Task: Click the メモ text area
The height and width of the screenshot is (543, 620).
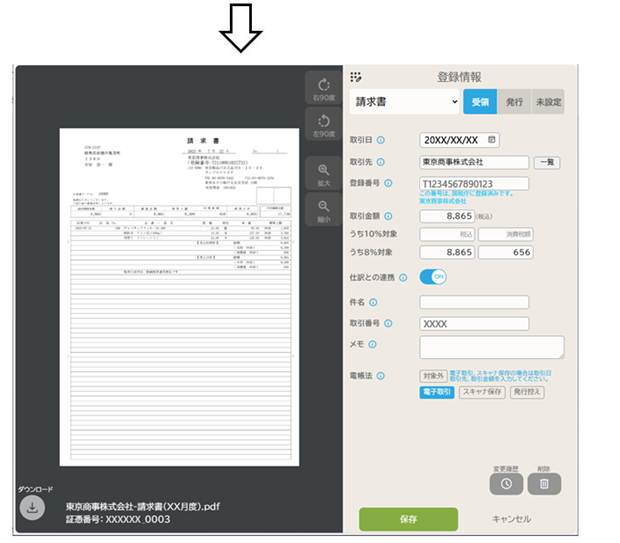Action: [x=491, y=347]
